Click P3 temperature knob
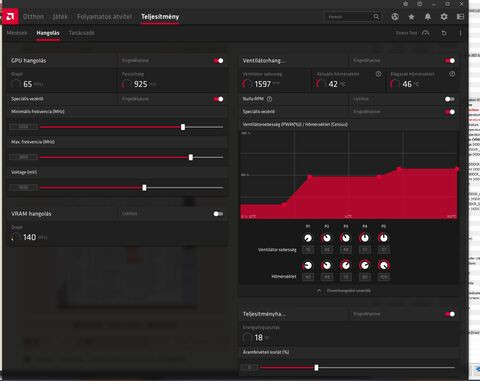480x381 pixels. tap(346, 265)
